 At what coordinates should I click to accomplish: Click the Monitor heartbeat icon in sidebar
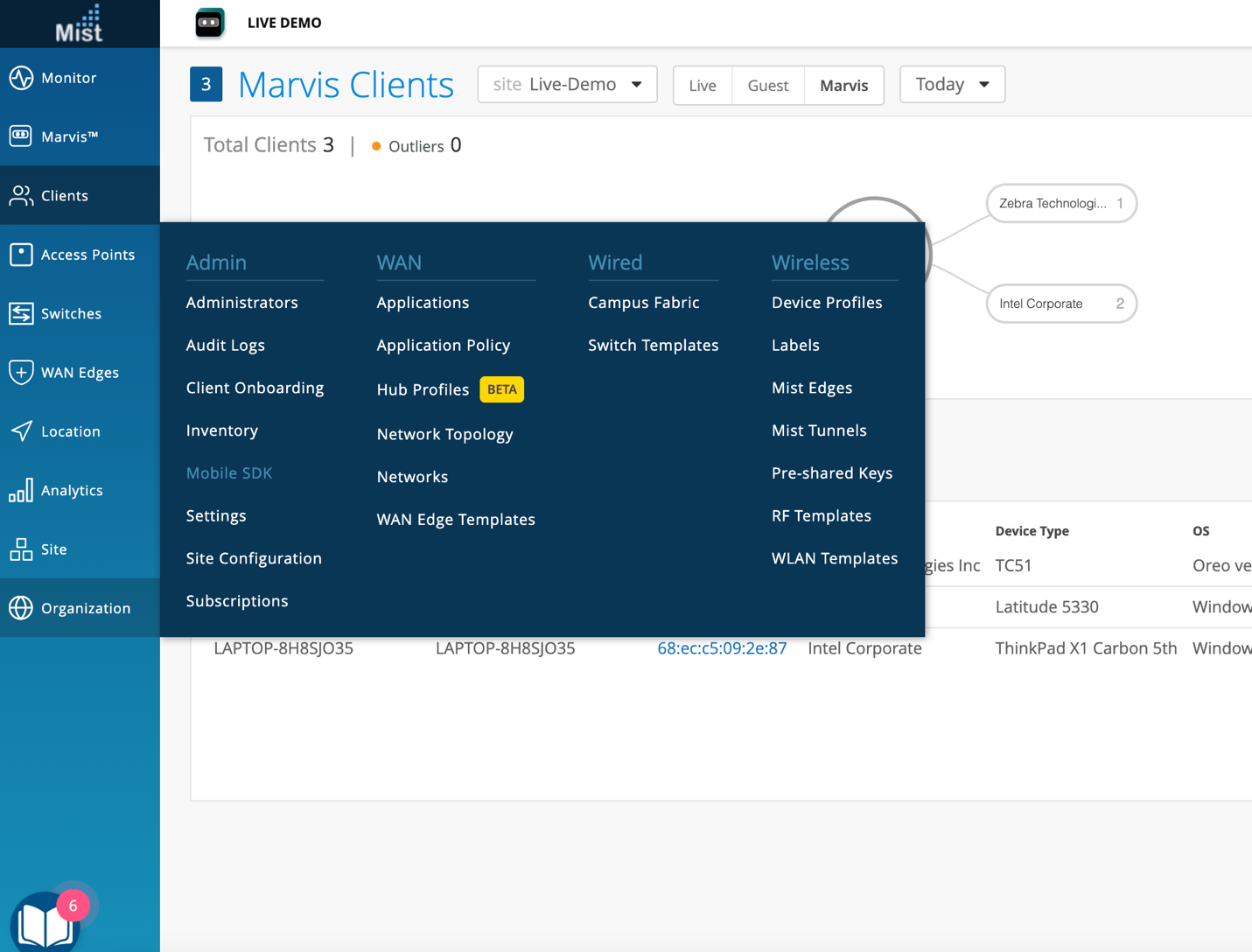21,78
